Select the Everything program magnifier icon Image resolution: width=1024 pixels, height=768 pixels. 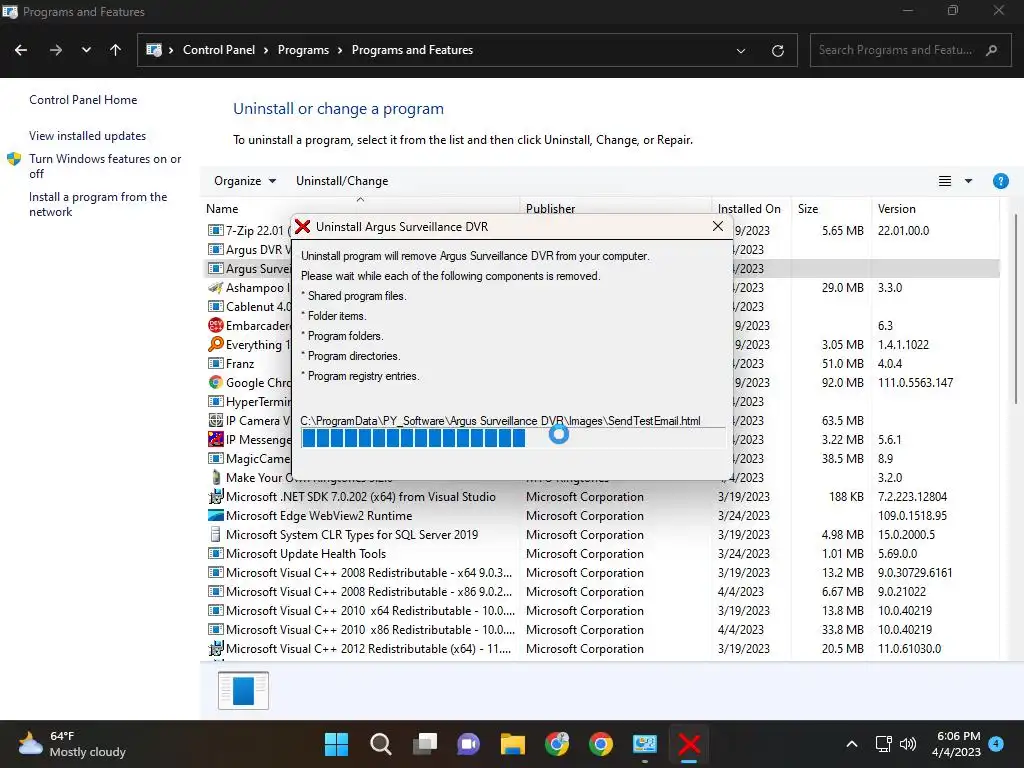click(216, 344)
